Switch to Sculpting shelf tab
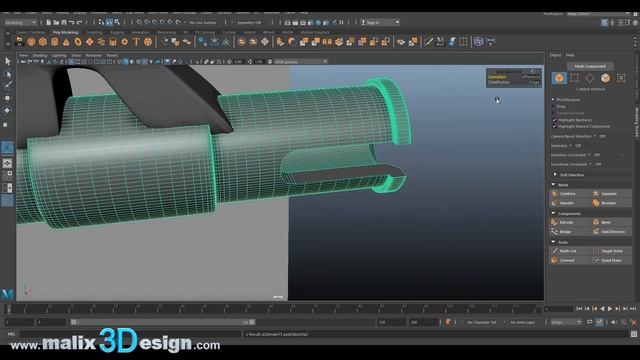 [94, 32]
